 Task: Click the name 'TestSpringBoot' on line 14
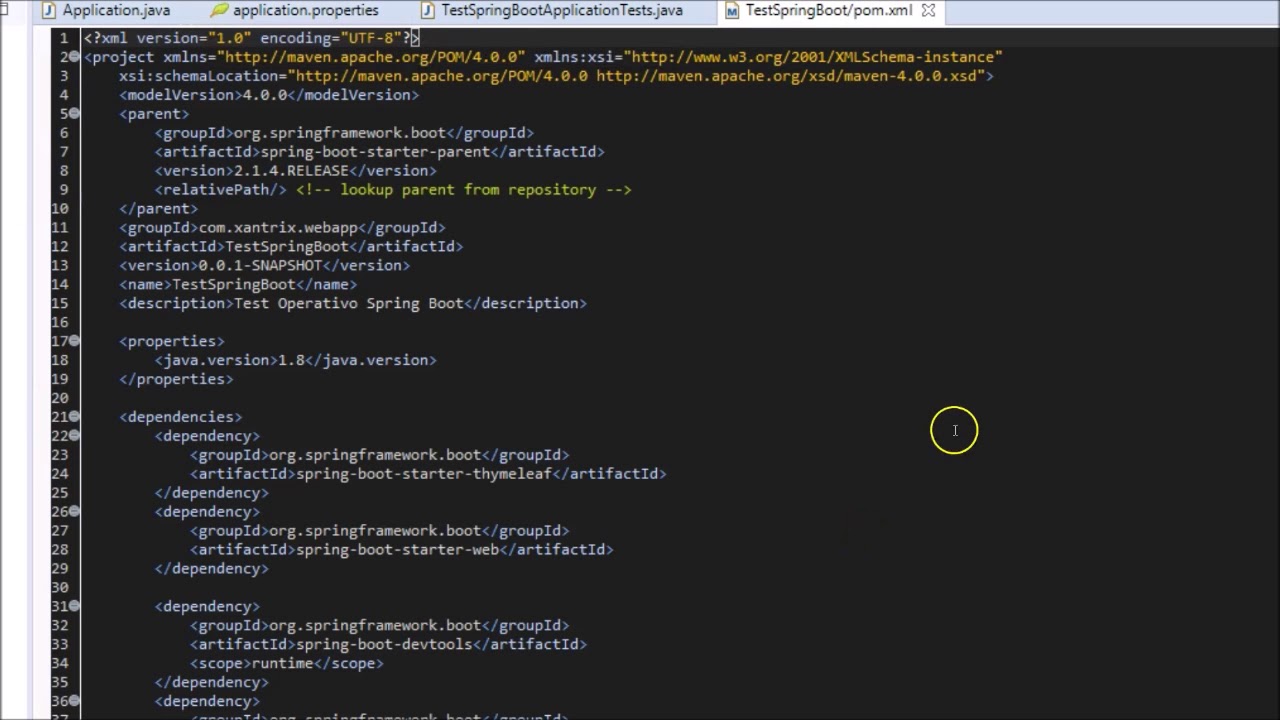[234, 285]
